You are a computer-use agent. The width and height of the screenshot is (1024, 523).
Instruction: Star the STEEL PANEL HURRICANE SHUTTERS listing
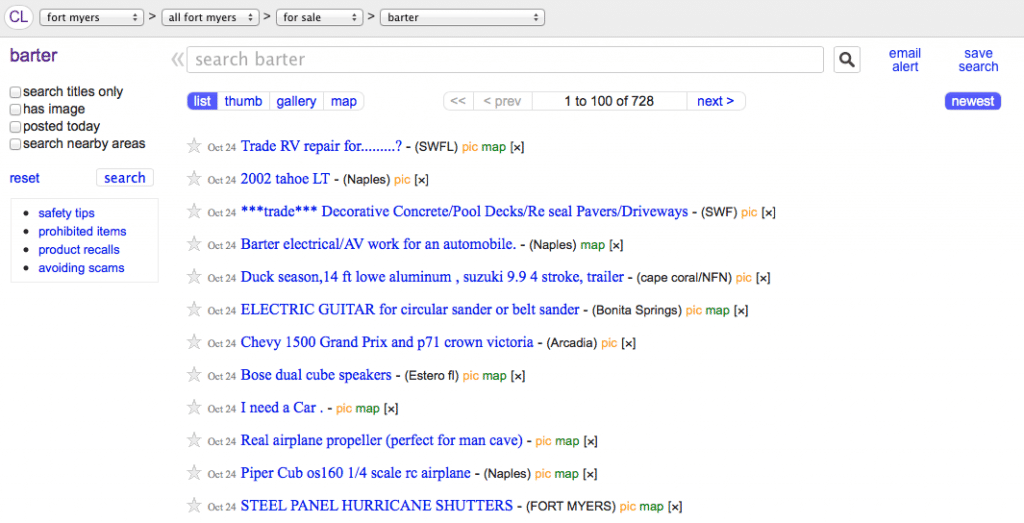194,505
